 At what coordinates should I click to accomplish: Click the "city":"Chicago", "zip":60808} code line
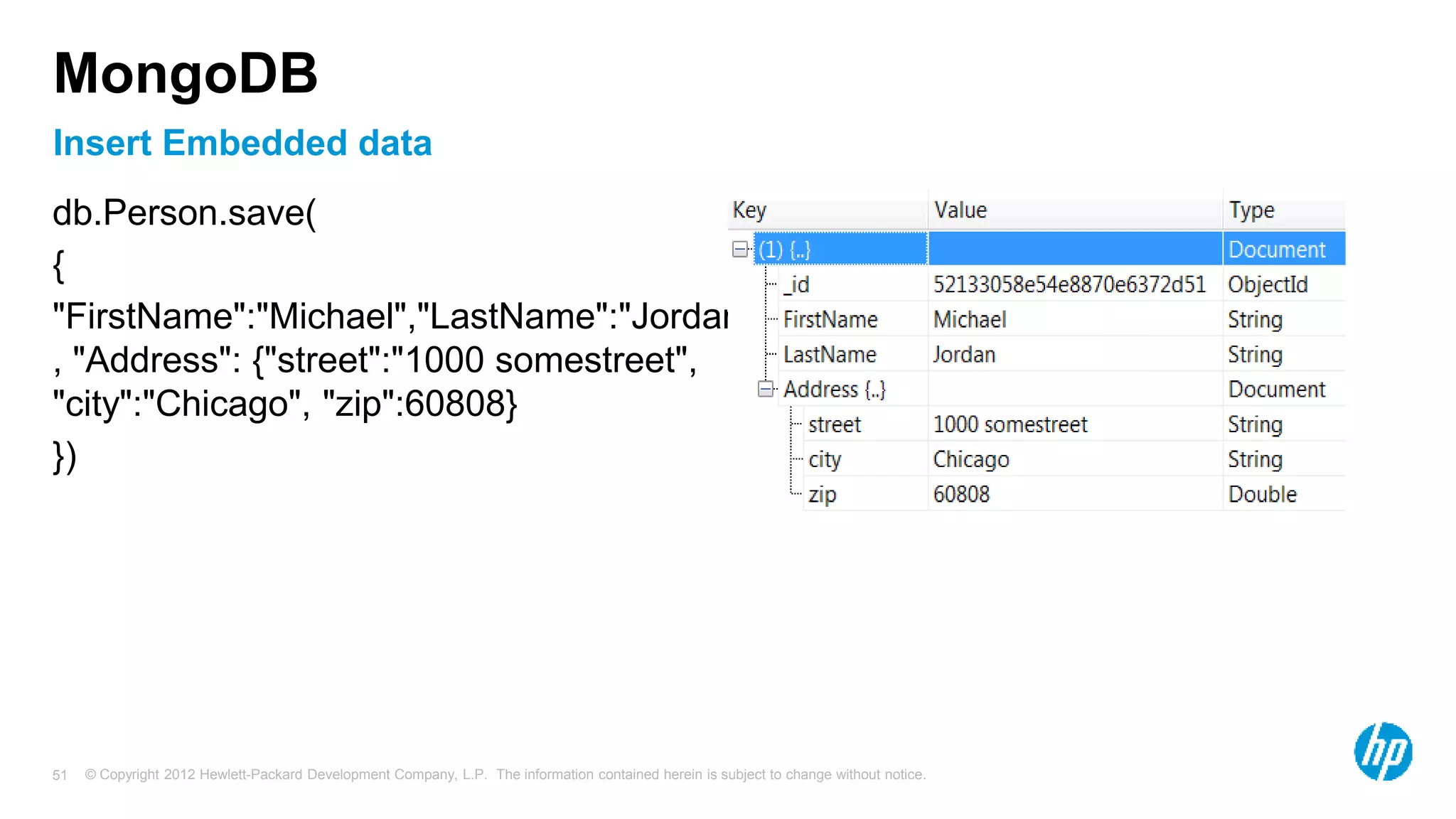pyautogui.click(x=285, y=404)
